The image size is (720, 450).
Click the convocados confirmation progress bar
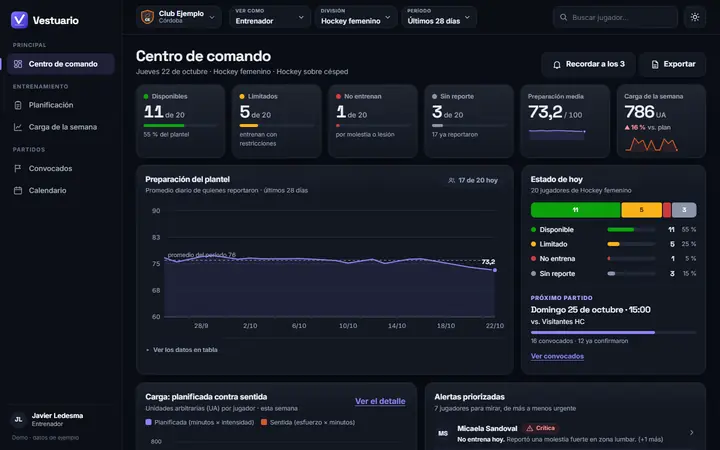click(613, 332)
